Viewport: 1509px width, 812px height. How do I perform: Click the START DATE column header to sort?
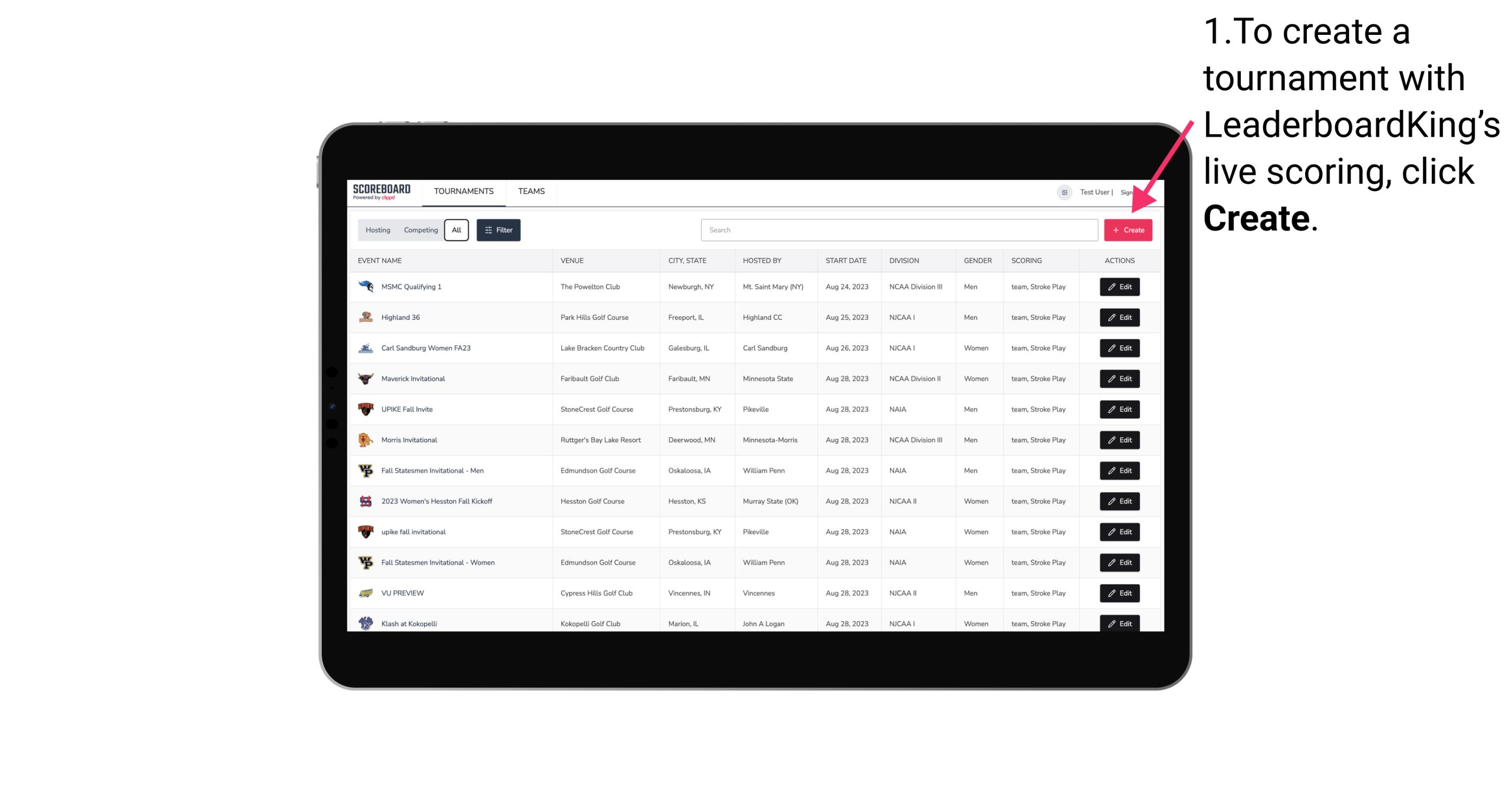tap(845, 261)
